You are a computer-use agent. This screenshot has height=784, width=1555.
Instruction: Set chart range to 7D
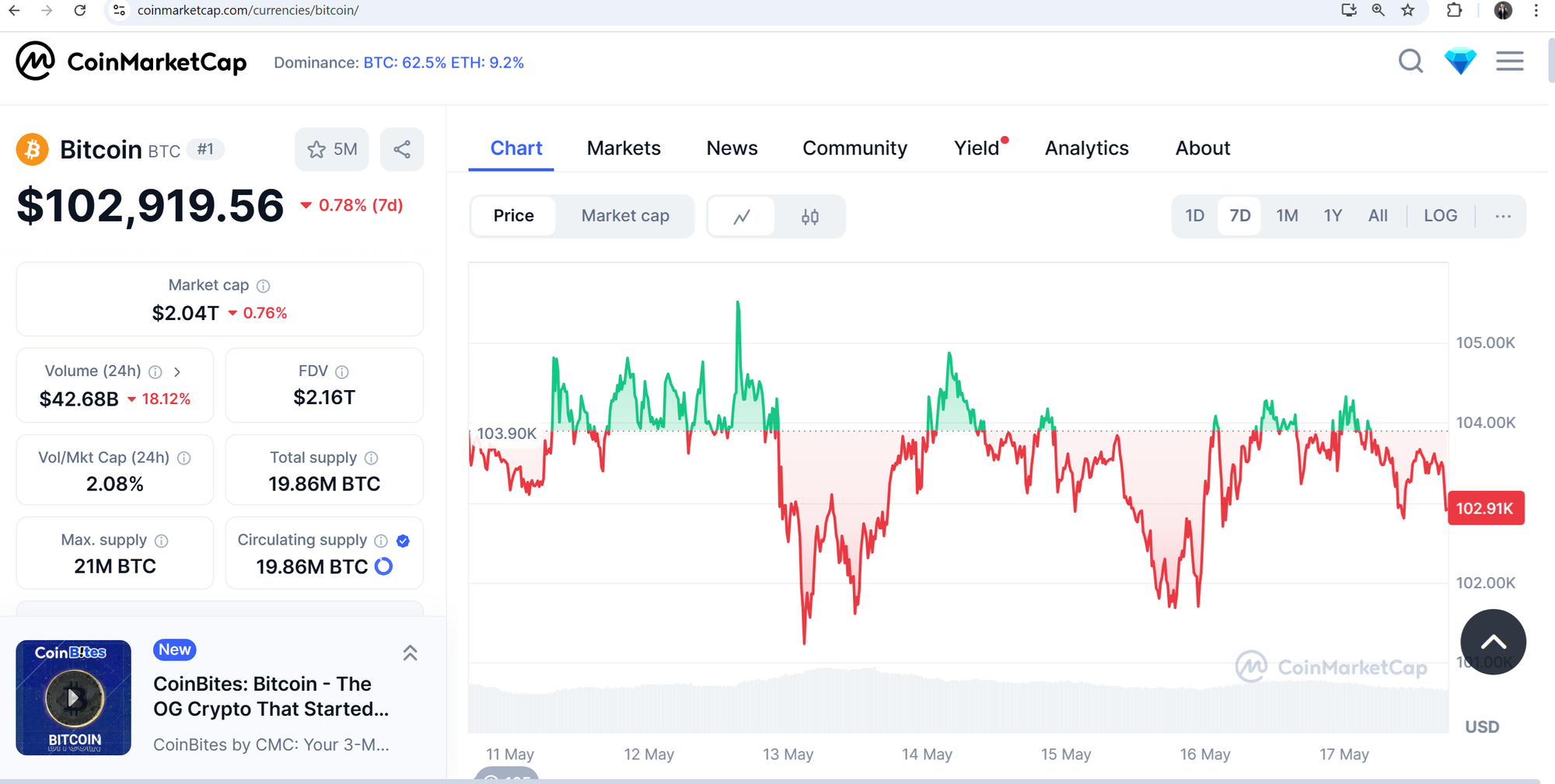(x=1240, y=216)
